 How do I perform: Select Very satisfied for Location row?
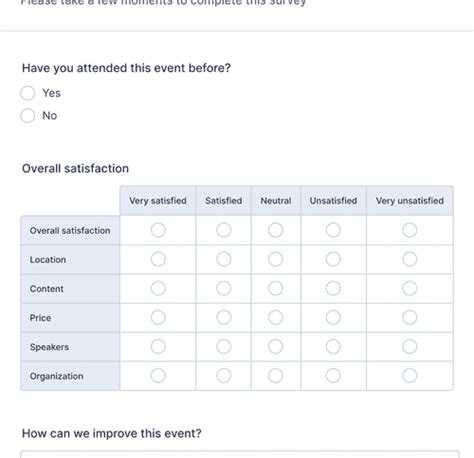(158, 259)
